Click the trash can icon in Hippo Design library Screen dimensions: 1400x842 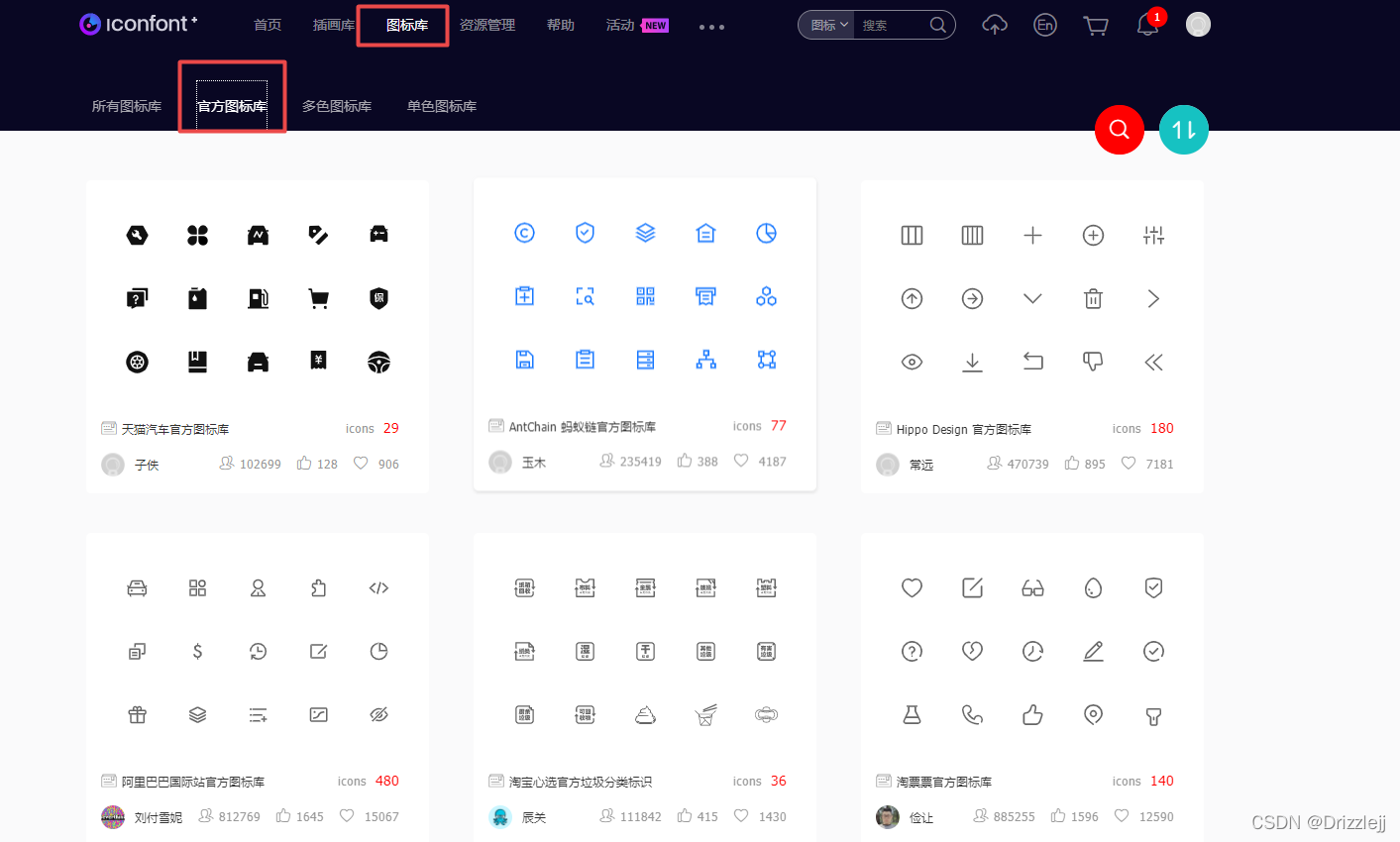pos(1093,298)
